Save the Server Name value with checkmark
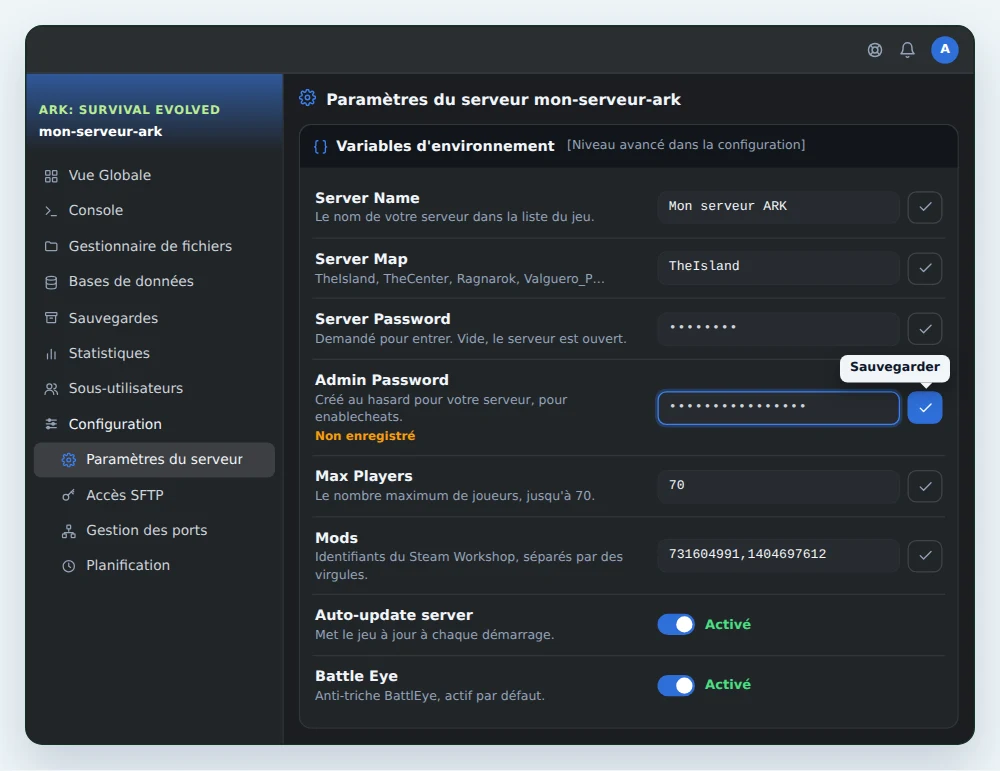1000x771 pixels. coord(925,207)
